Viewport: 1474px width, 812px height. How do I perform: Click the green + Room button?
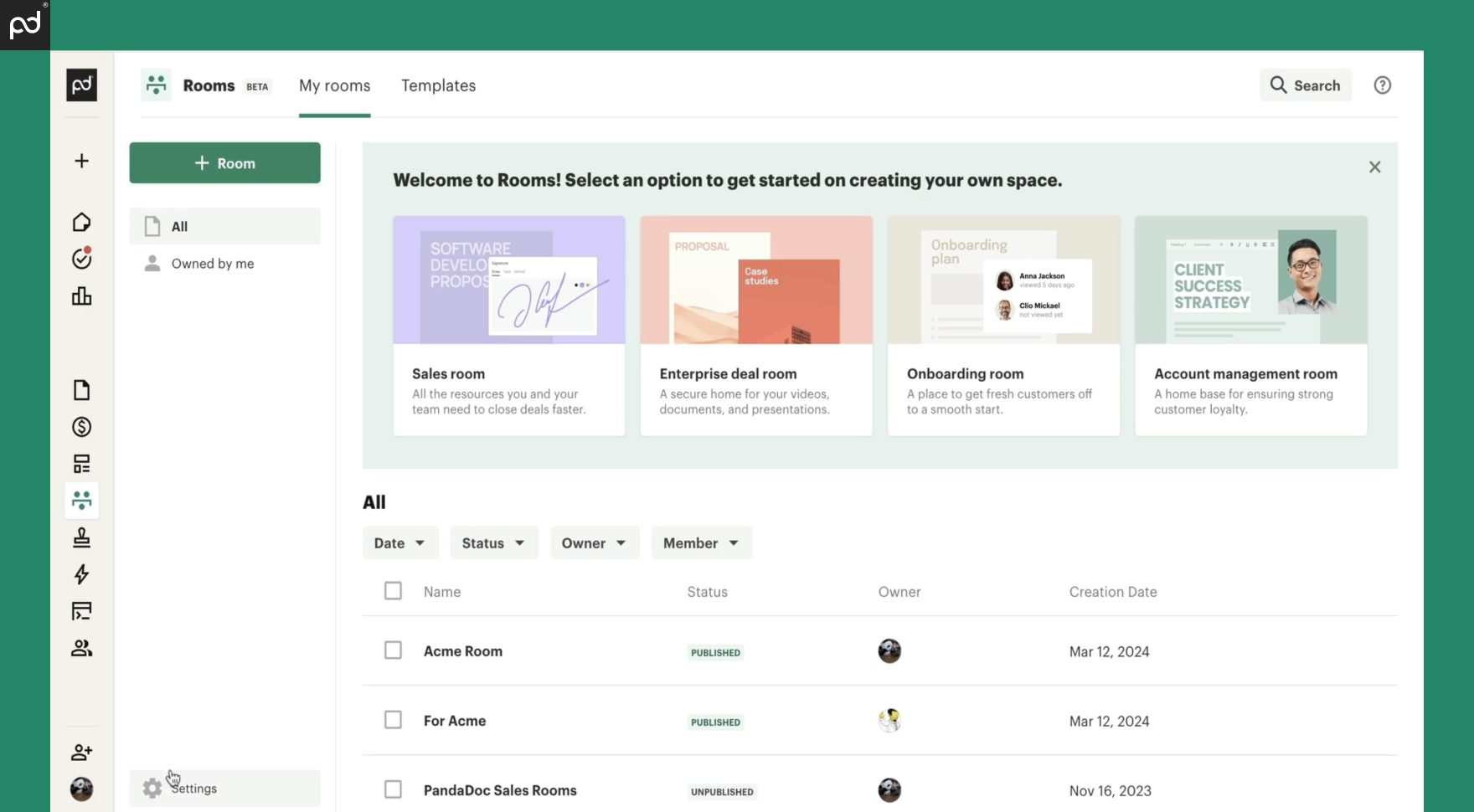click(224, 163)
